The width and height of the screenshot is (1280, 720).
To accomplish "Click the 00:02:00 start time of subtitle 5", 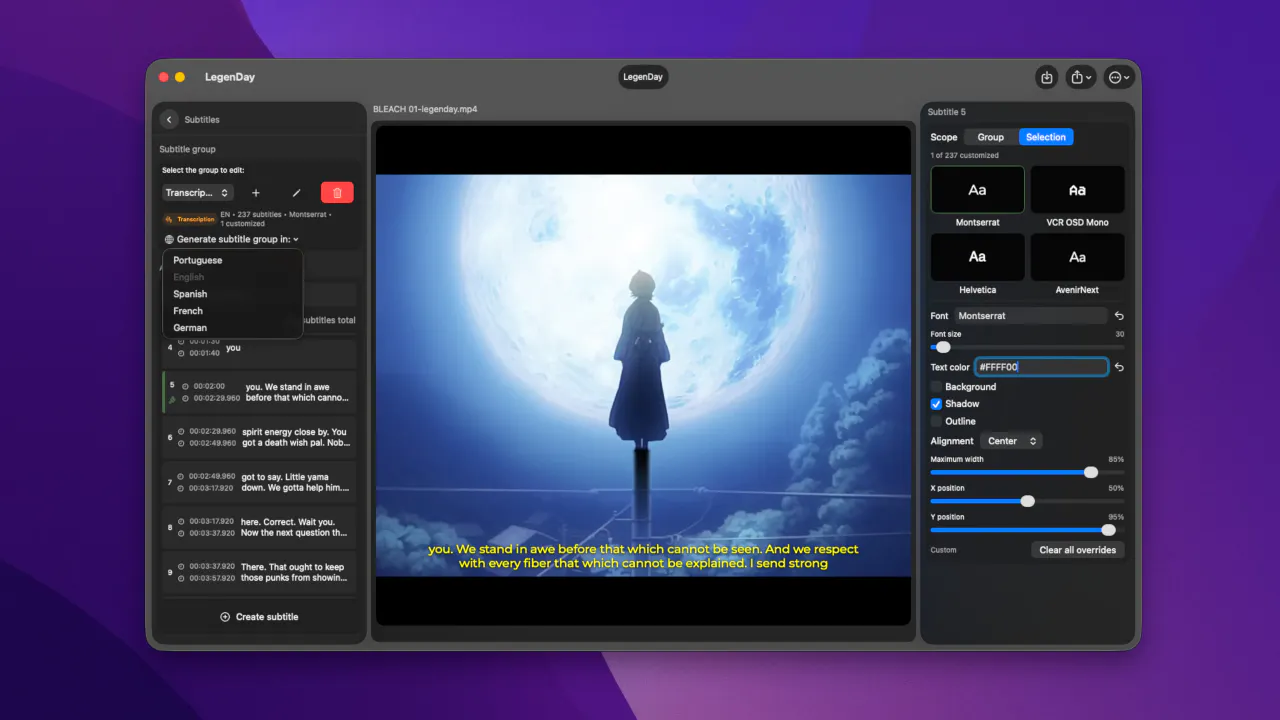I will coord(209,386).
